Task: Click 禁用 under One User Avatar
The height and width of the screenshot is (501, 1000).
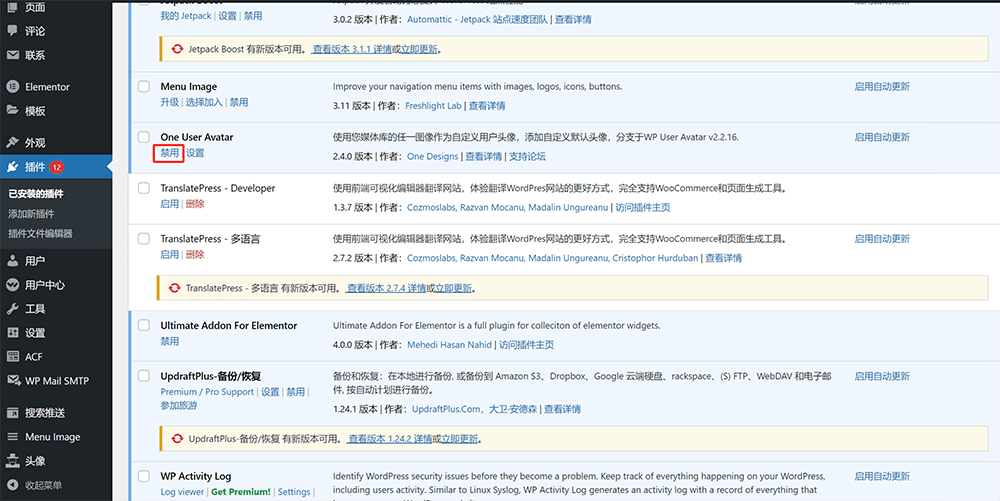Action: [170, 153]
